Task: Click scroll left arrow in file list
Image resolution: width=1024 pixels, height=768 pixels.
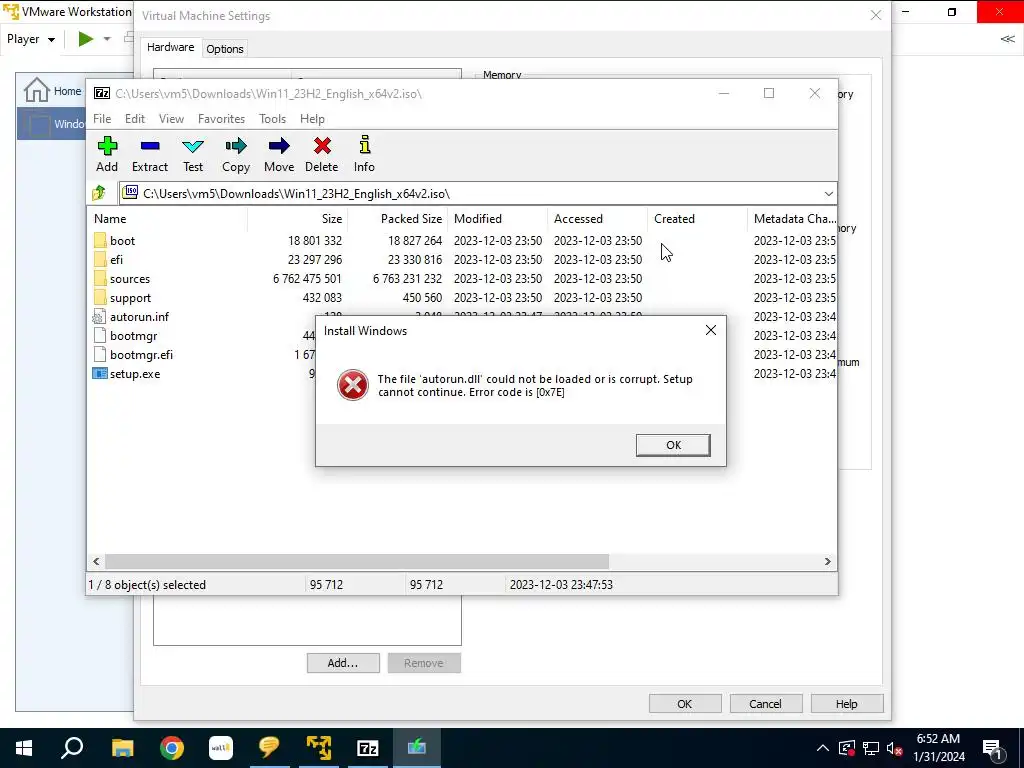Action: (x=97, y=562)
